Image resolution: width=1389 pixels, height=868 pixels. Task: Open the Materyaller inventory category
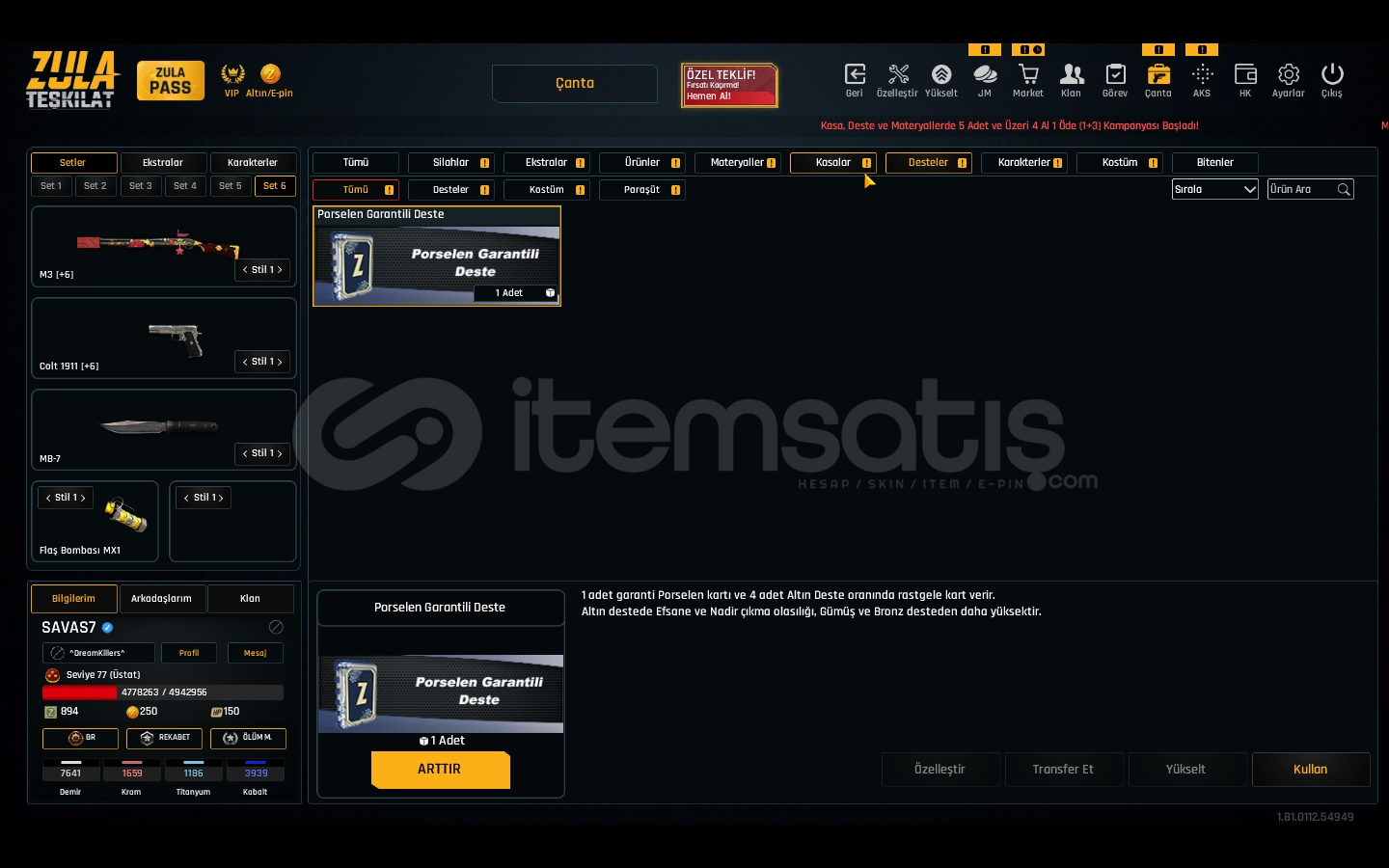pos(737,163)
